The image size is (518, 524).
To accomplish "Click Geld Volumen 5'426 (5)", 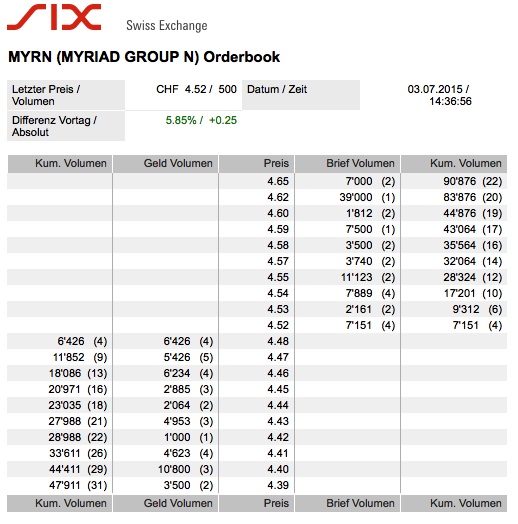I will [188, 357].
